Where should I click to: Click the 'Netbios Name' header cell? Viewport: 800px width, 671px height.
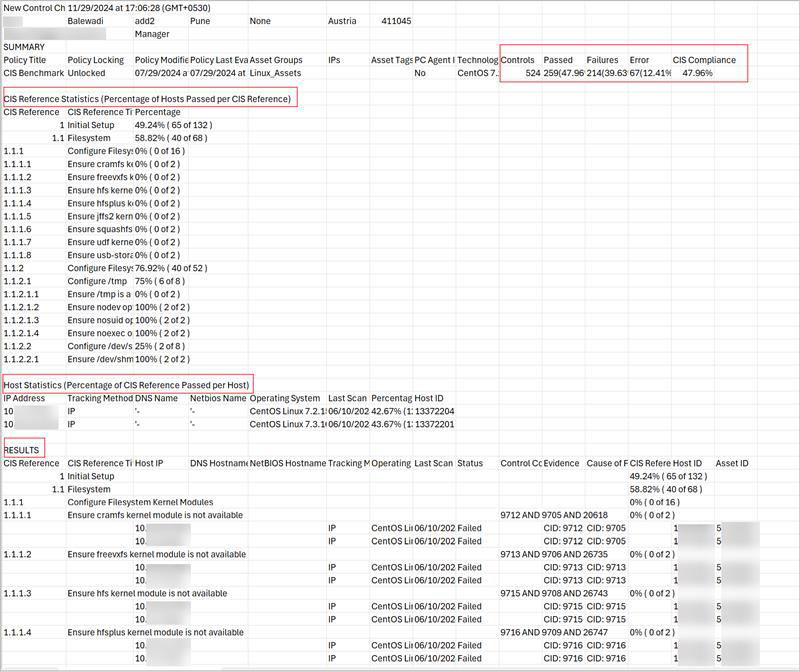tap(218, 399)
